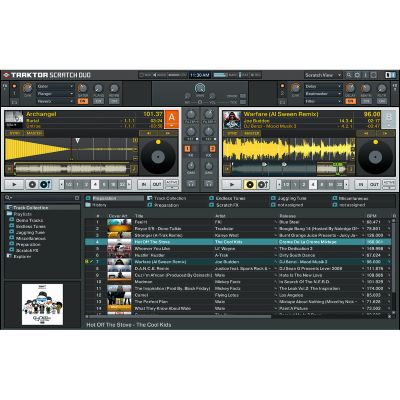Toggle the orange ON button of FX unit 1
This screenshot has height=400, width=400.
click(83, 101)
